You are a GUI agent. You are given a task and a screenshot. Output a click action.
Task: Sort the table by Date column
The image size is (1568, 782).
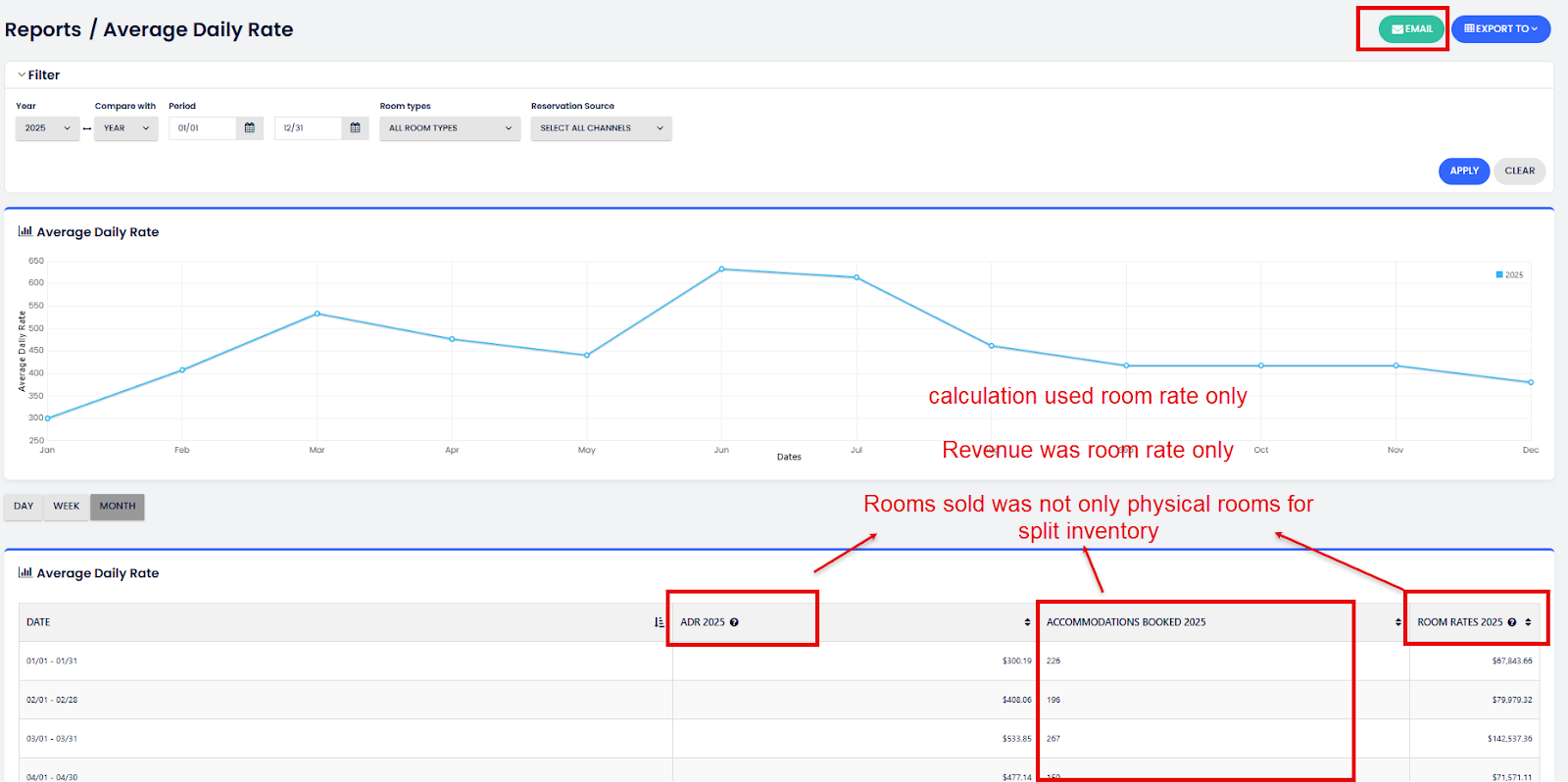(659, 622)
